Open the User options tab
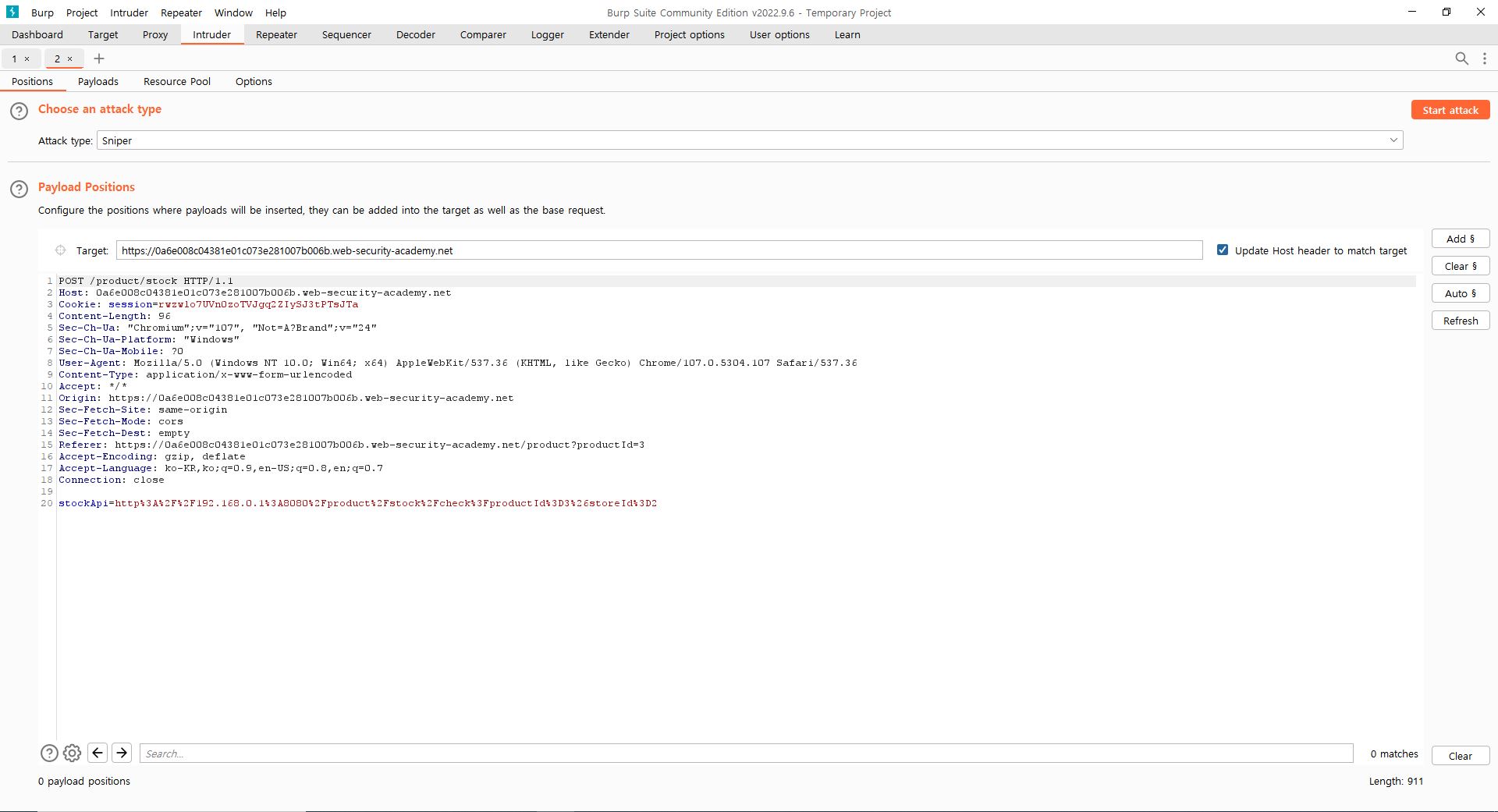This screenshot has height=812, width=1498. [779, 34]
